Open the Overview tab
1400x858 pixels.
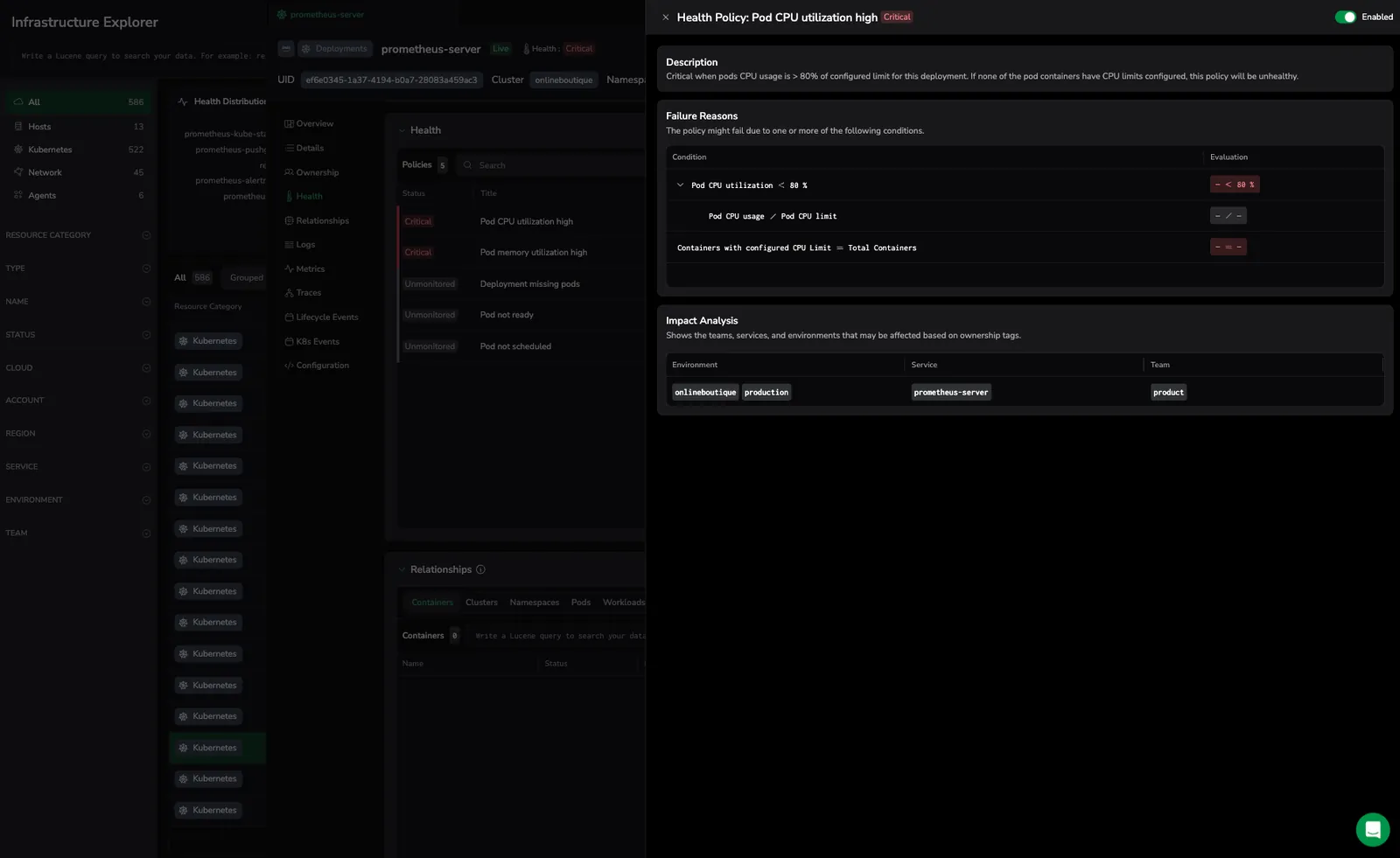tap(309, 124)
